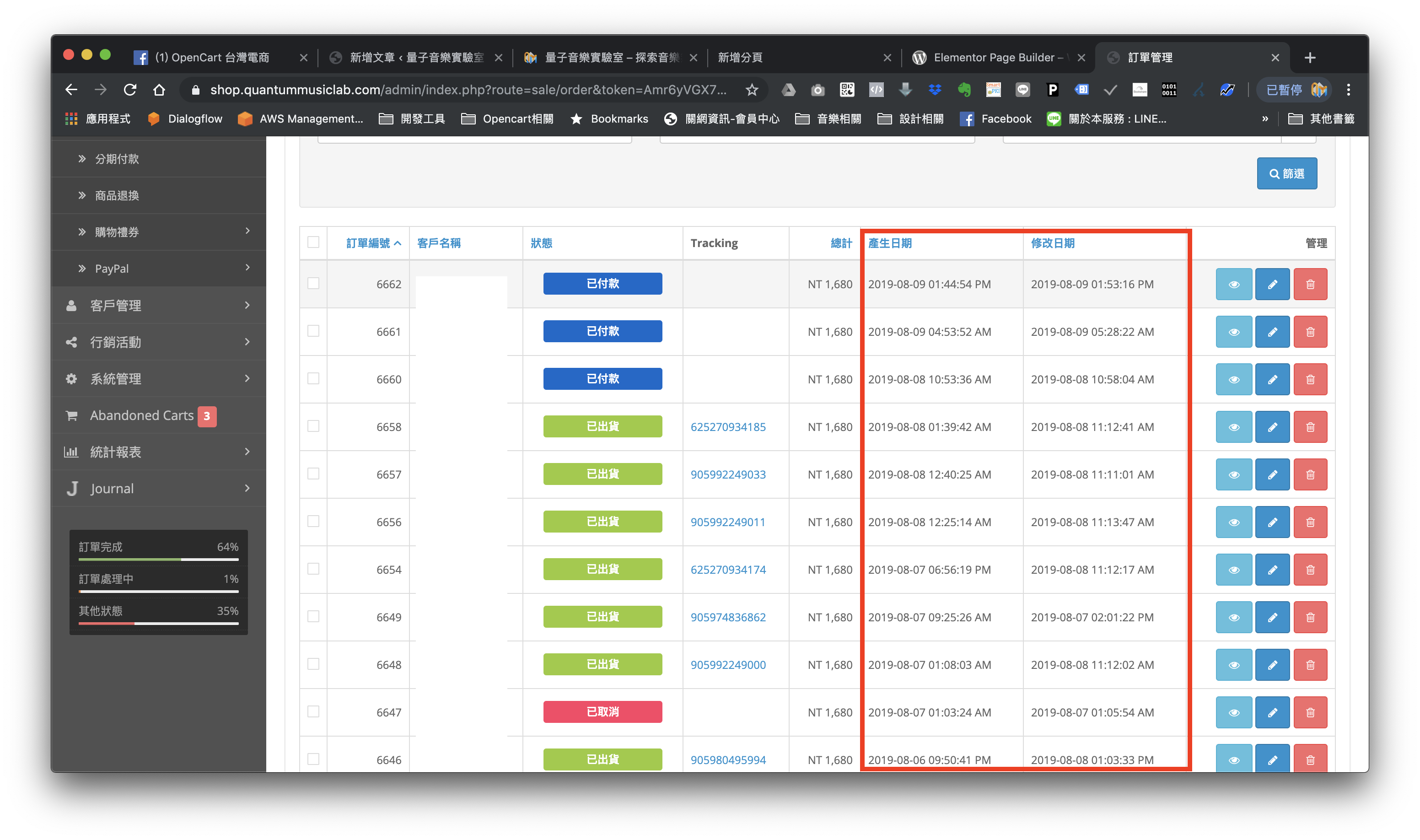
Task: Open the Abandoned Carts menu item
Action: point(141,415)
